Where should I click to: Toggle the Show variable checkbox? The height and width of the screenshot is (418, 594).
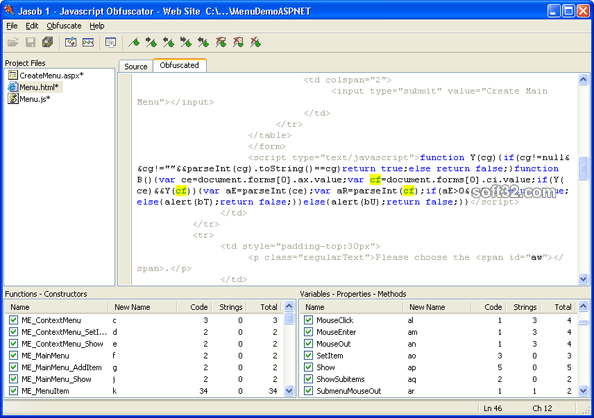click(x=308, y=367)
